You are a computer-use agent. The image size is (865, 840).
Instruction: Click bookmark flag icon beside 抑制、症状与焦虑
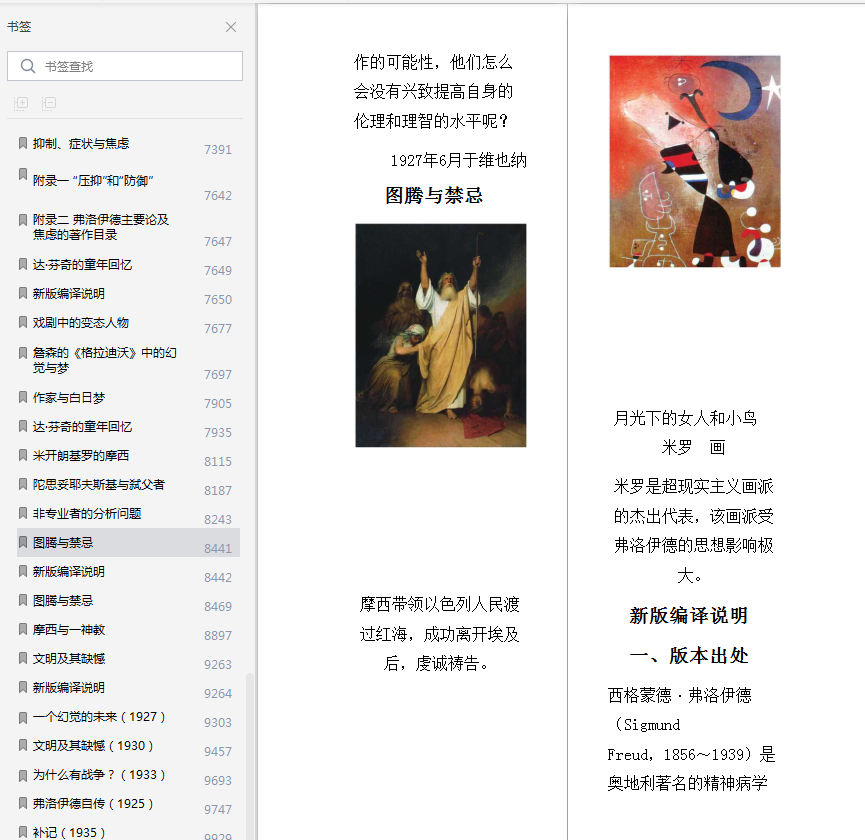pyautogui.click(x=23, y=143)
